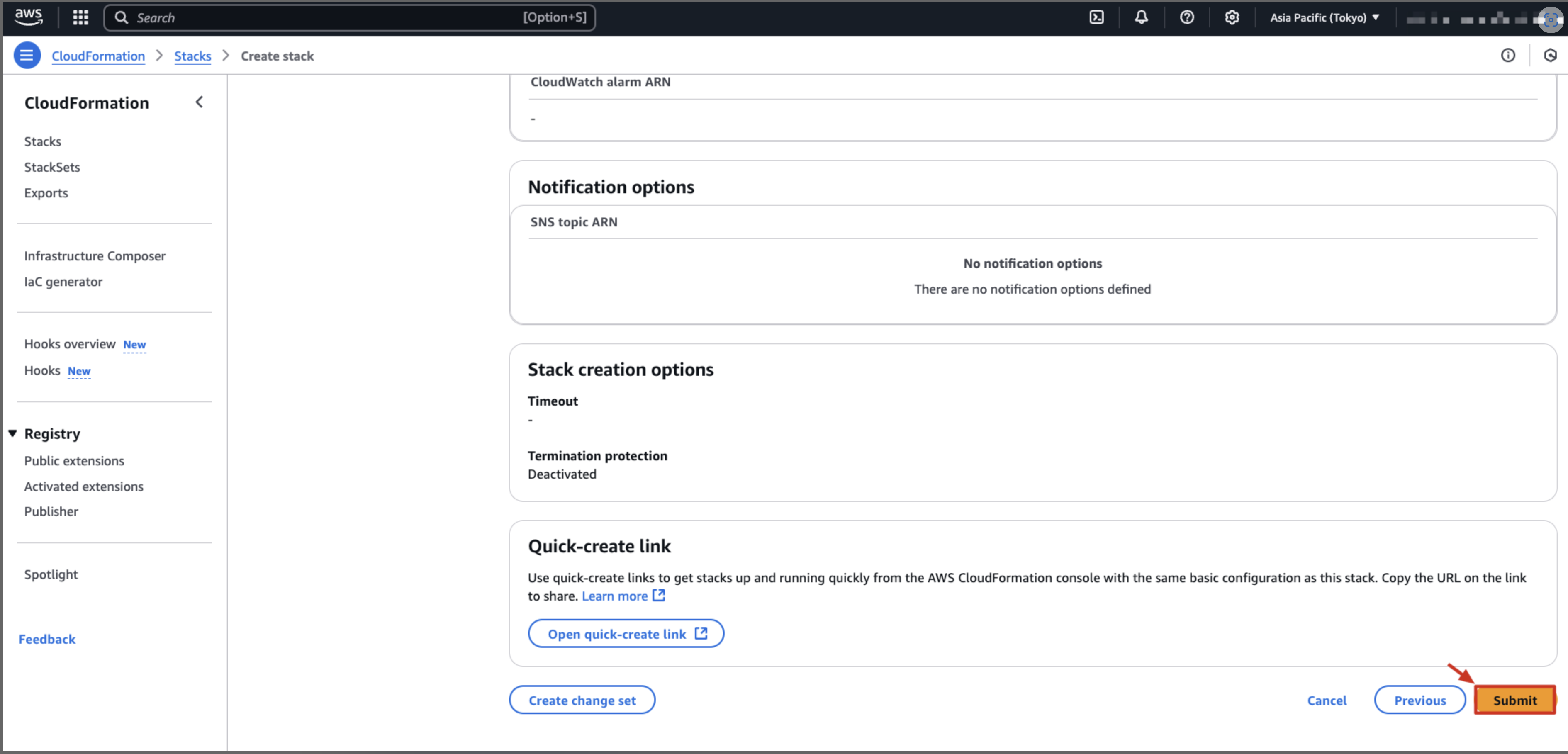Click the Stacks breadcrumb link
Viewport: 1568px width, 754px height.
(x=192, y=56)
